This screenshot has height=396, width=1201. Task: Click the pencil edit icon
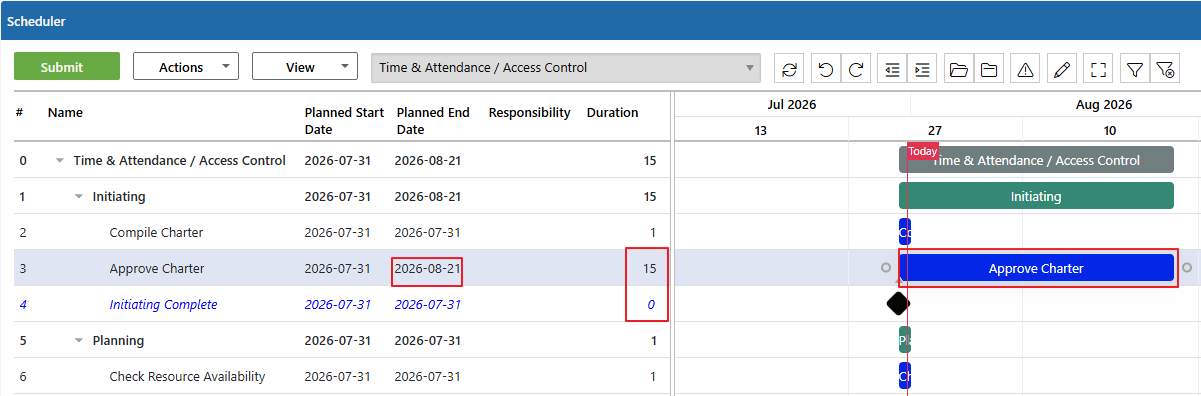tap(1062, 68)
